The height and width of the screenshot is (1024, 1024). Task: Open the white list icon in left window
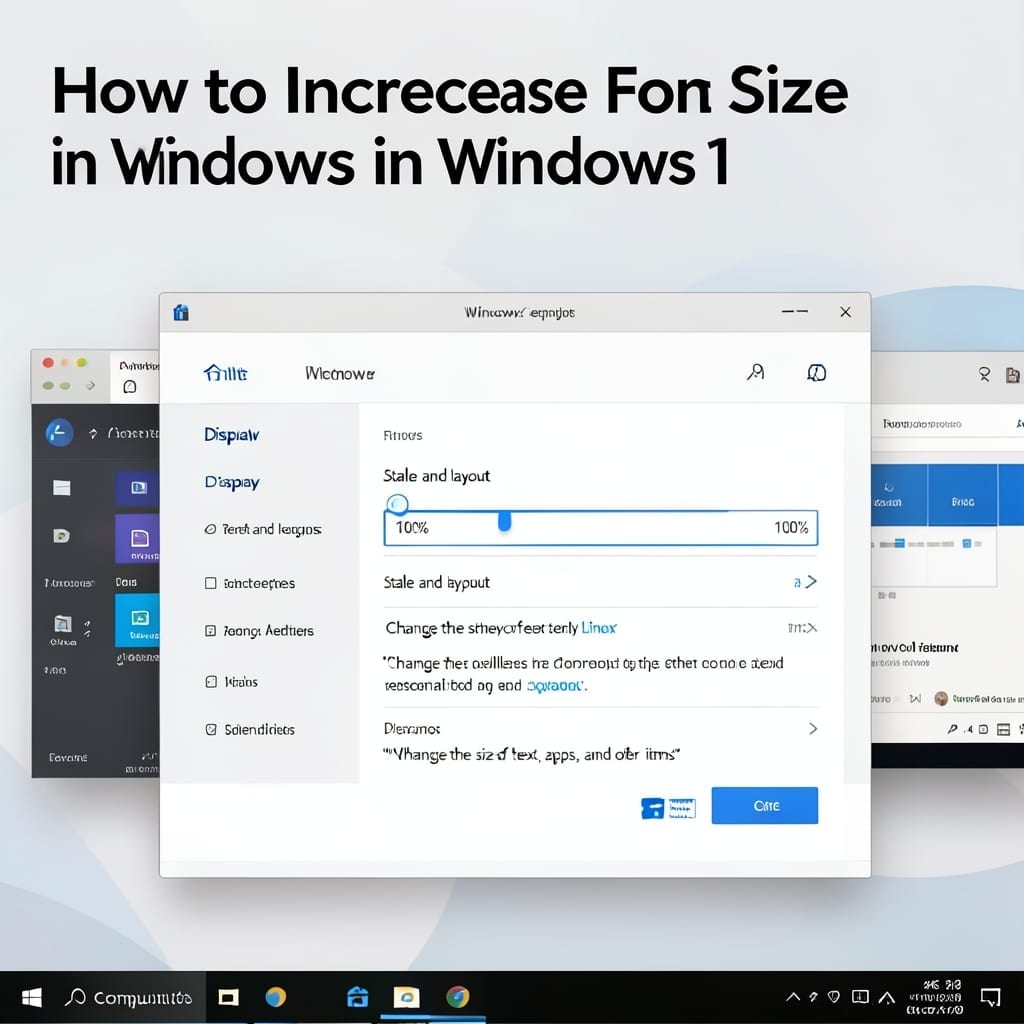coord(61,487)
